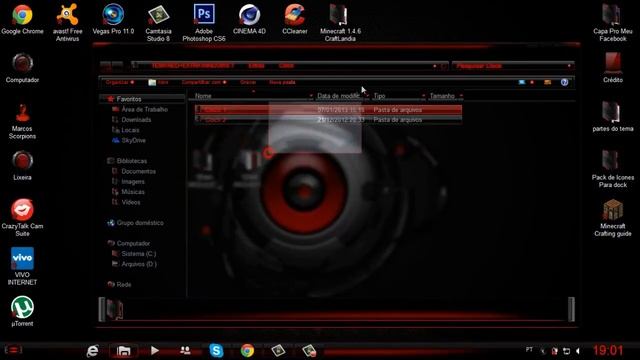Open the Chrome taskbar icon
This screenshot has height=360, width=640.
coord(247,350)
